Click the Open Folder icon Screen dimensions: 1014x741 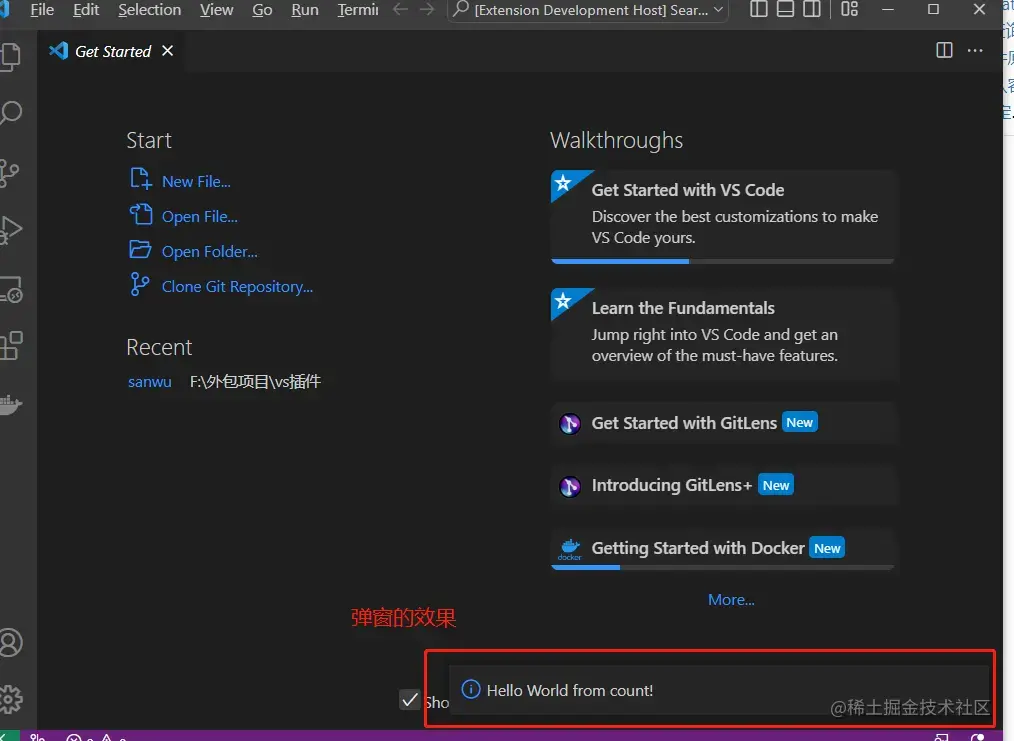(140, 249)
